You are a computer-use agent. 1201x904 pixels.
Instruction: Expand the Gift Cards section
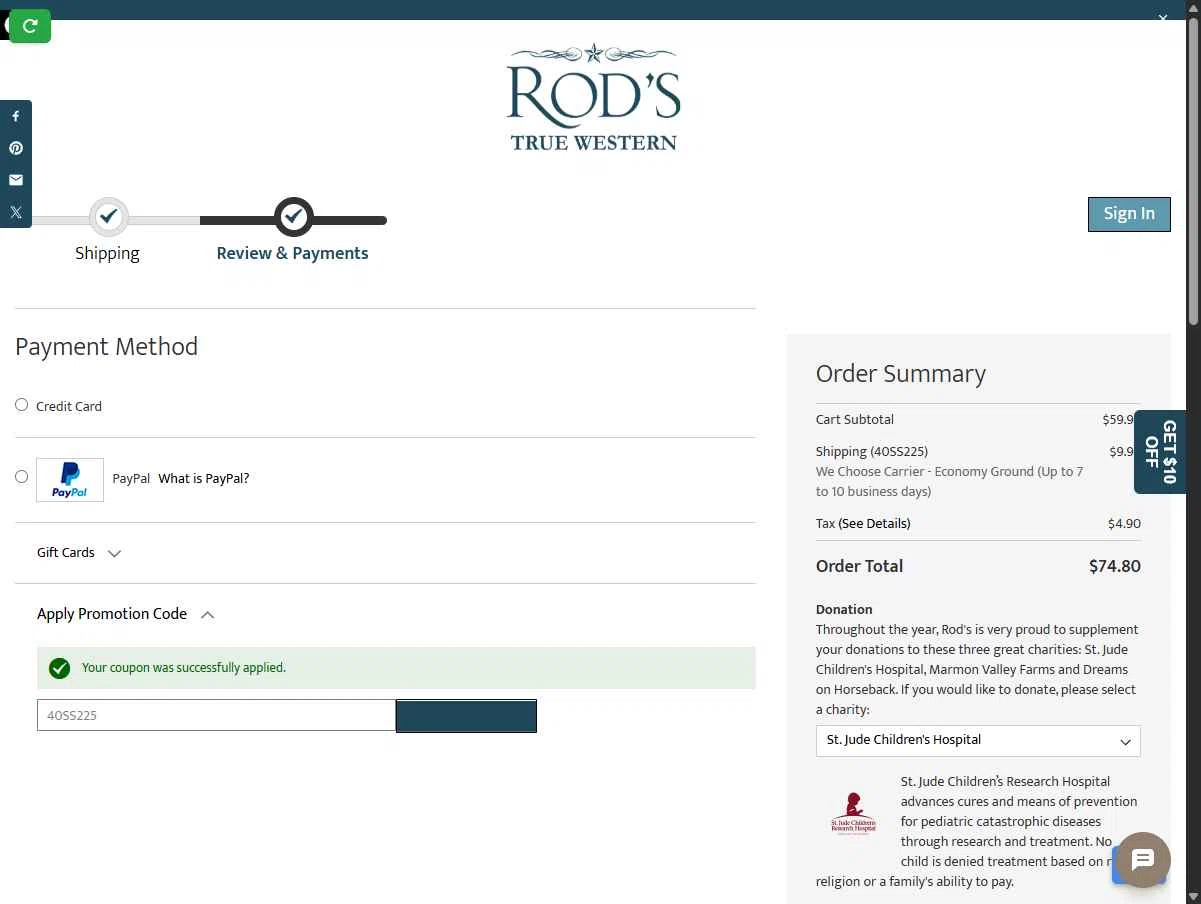[79, 553]
